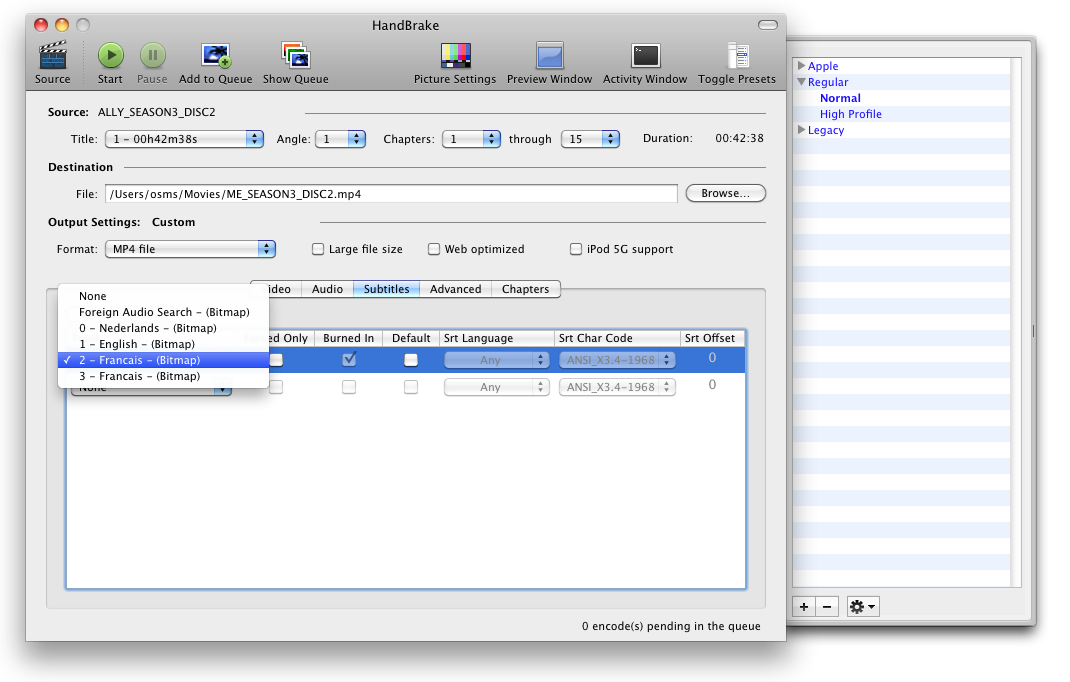Check Forced Only in selected subtitle row
This screenshot has height=682, width=1070.
276,360
